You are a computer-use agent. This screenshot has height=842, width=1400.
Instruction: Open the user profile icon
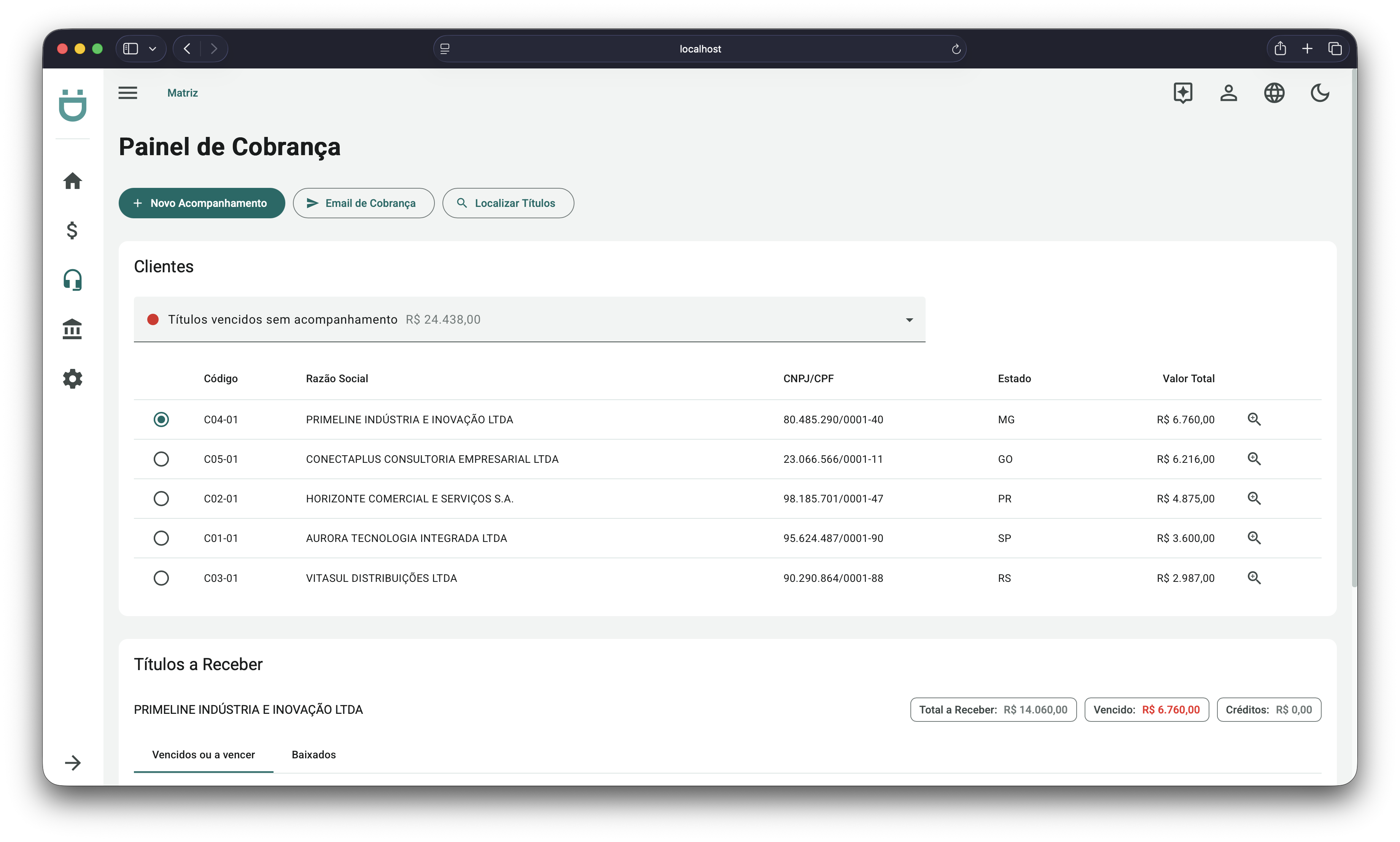click(x=1228, y=92)
